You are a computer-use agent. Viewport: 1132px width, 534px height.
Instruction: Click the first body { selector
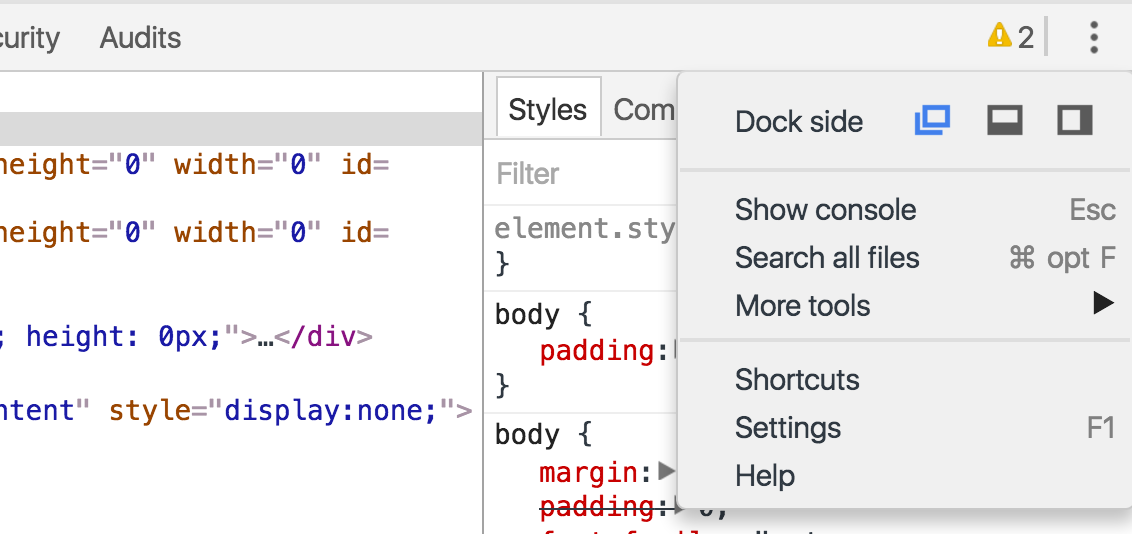tap(544, 315)
